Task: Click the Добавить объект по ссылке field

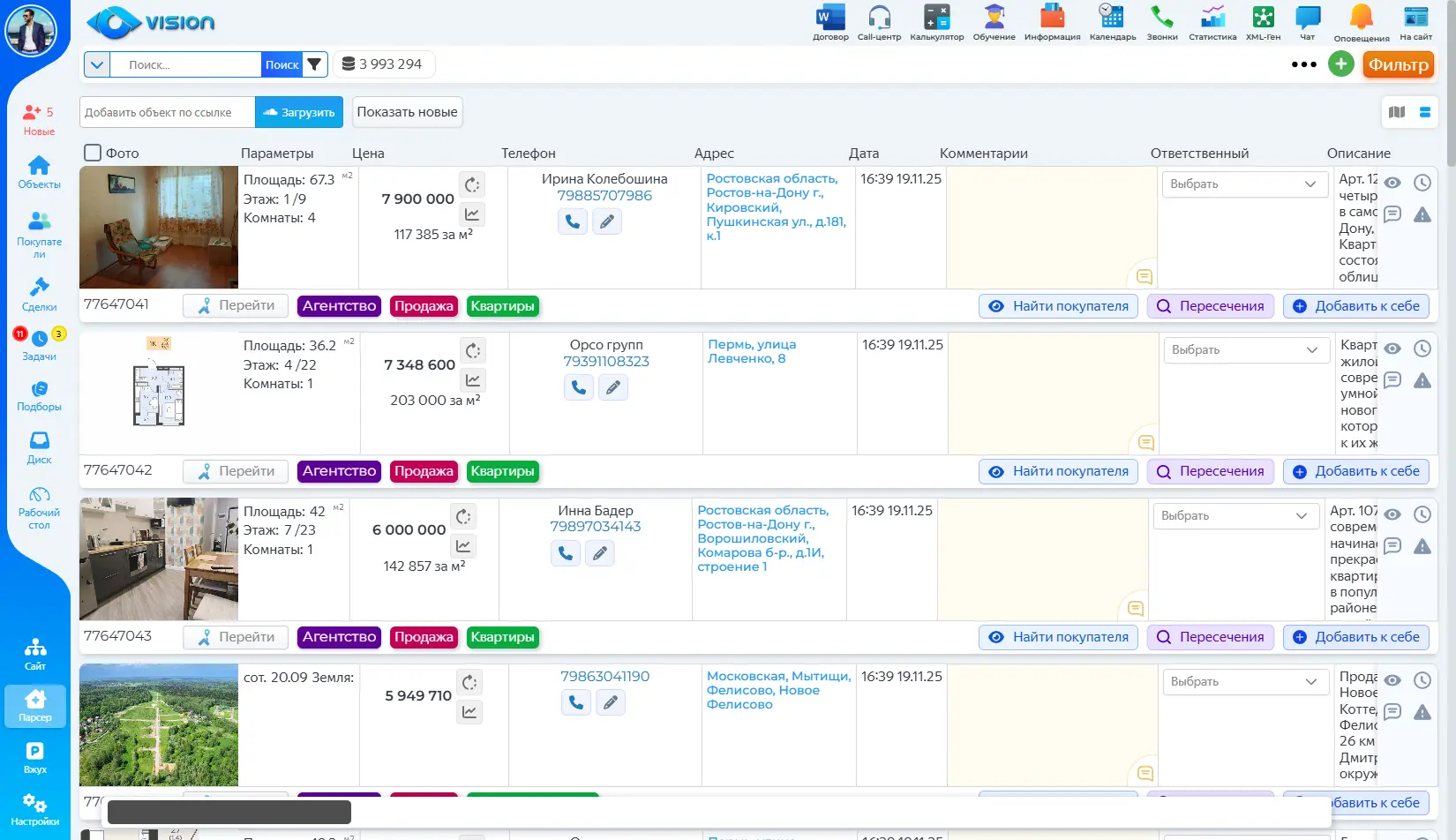Action: (168, 112)
